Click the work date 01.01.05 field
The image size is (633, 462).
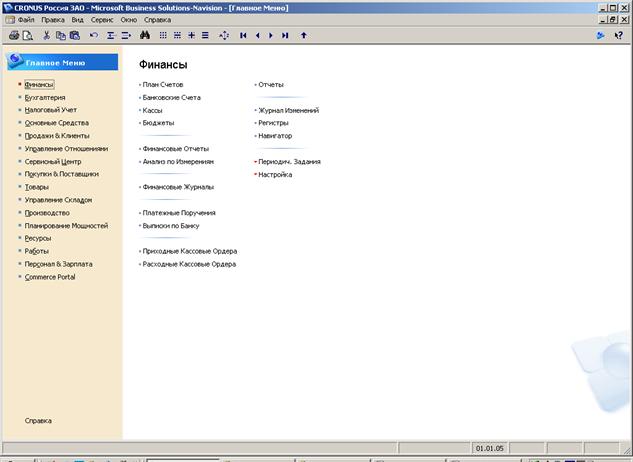click(489, 448)
